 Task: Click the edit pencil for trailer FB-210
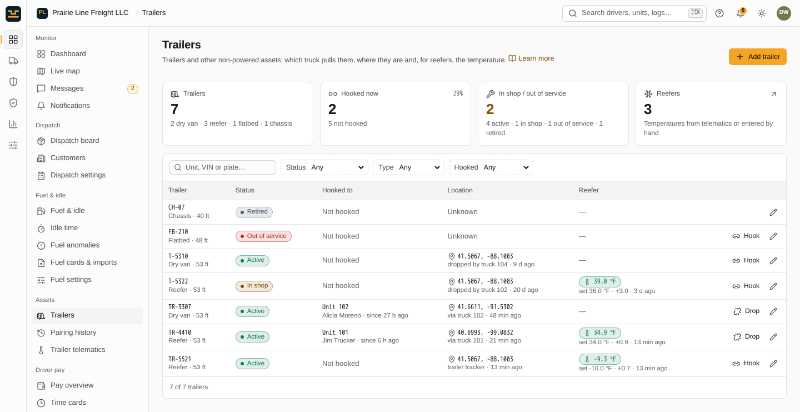click(x=773, y=236)
